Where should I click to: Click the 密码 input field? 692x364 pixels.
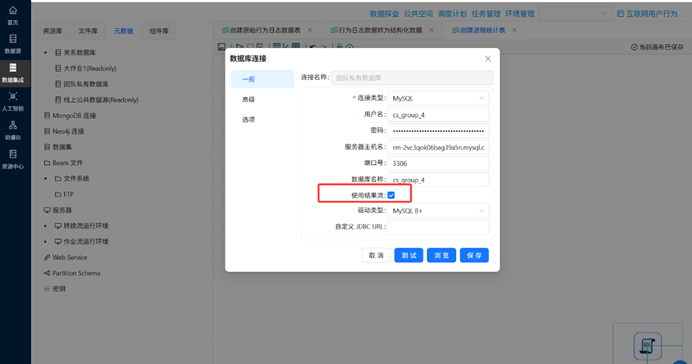[x=438, y=131]
